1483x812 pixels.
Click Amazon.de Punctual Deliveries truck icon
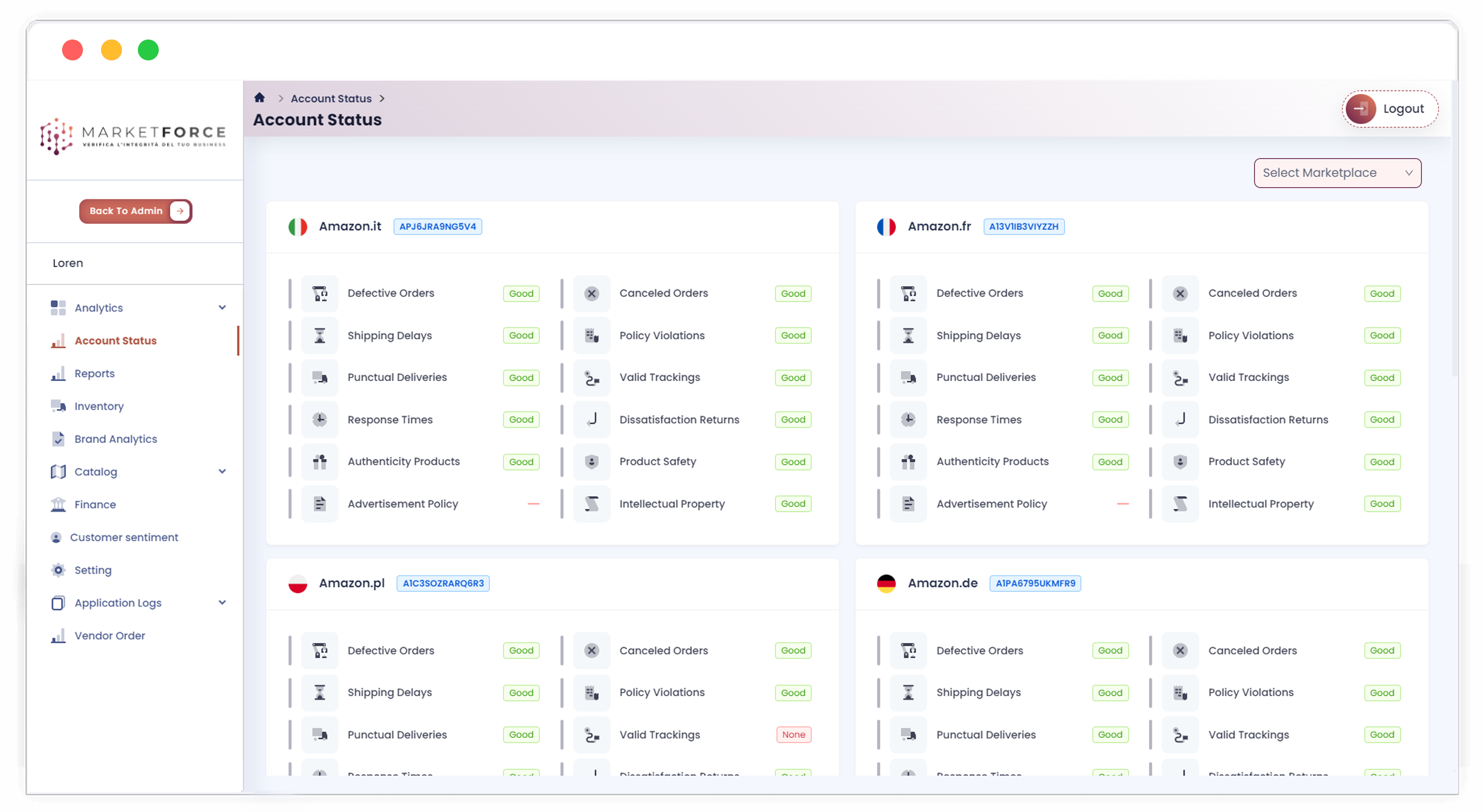click(908, 735)
